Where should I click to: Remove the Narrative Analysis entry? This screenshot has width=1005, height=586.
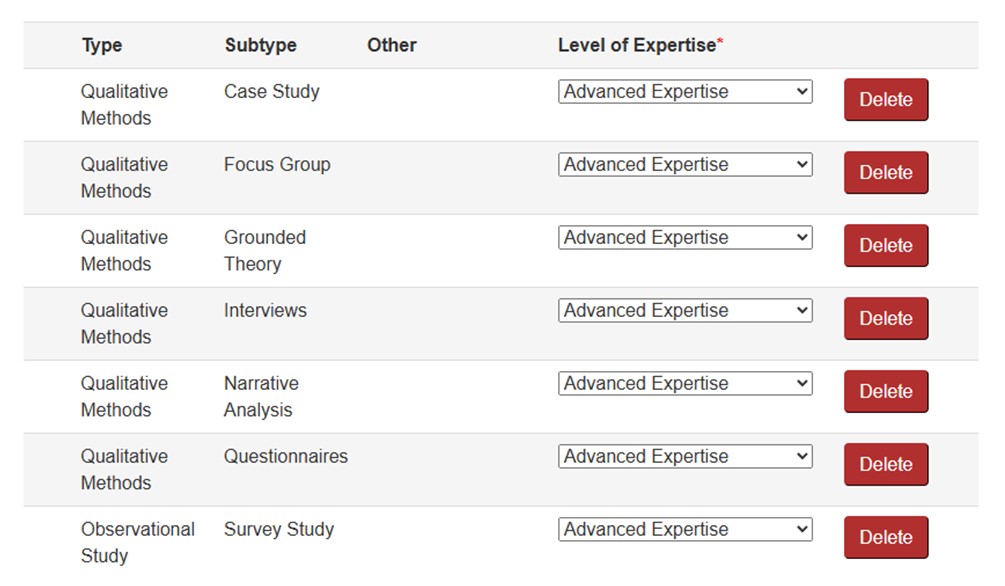pos(885,392)
